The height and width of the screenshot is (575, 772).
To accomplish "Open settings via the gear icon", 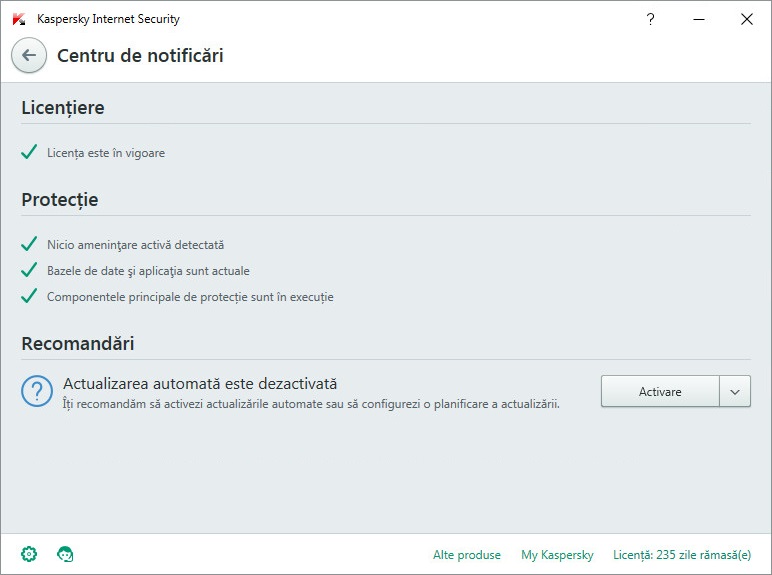I will point(29,553).
